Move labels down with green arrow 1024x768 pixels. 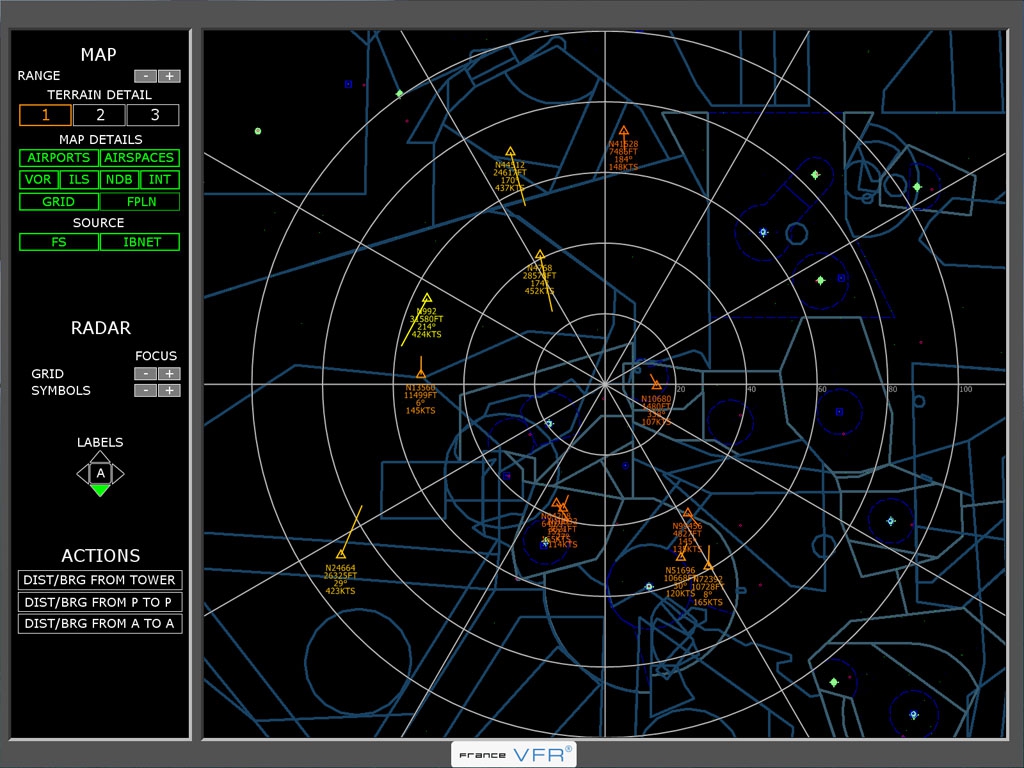click(100, 490)
